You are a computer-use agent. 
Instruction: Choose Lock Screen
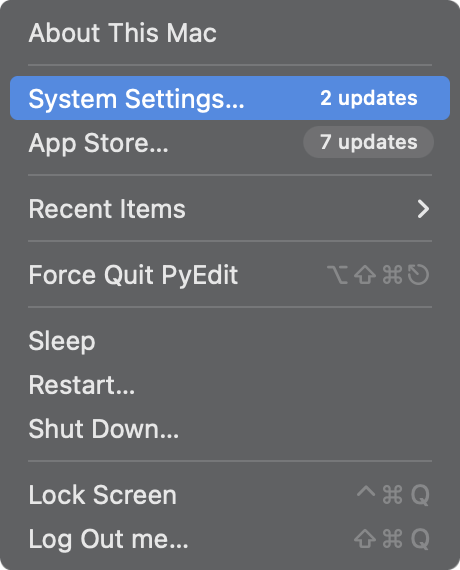tap(230, 495)
